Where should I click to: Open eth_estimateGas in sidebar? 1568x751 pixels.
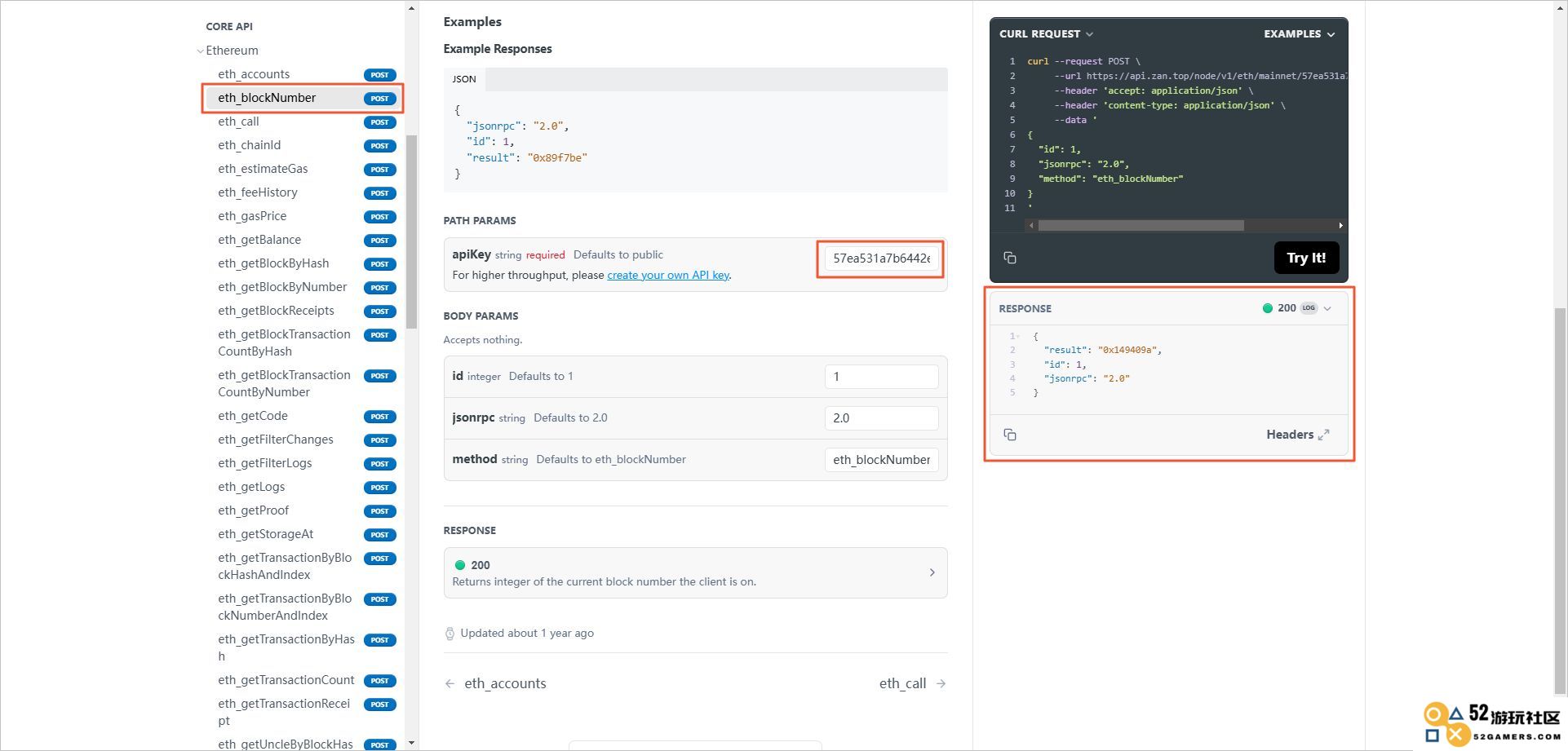pyautogui.click(x=302, y=169)
